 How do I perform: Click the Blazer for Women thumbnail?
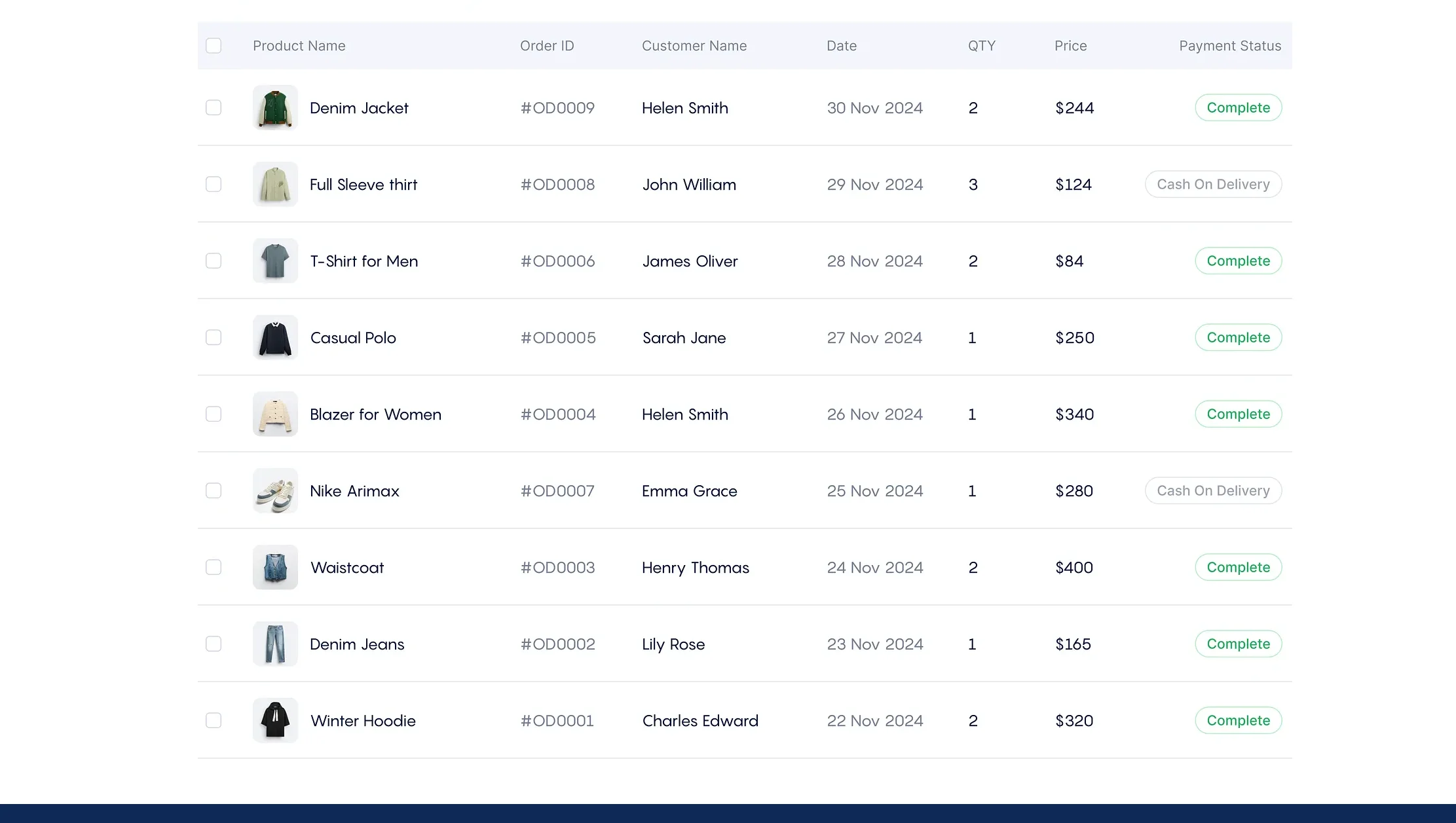(275, 414)
